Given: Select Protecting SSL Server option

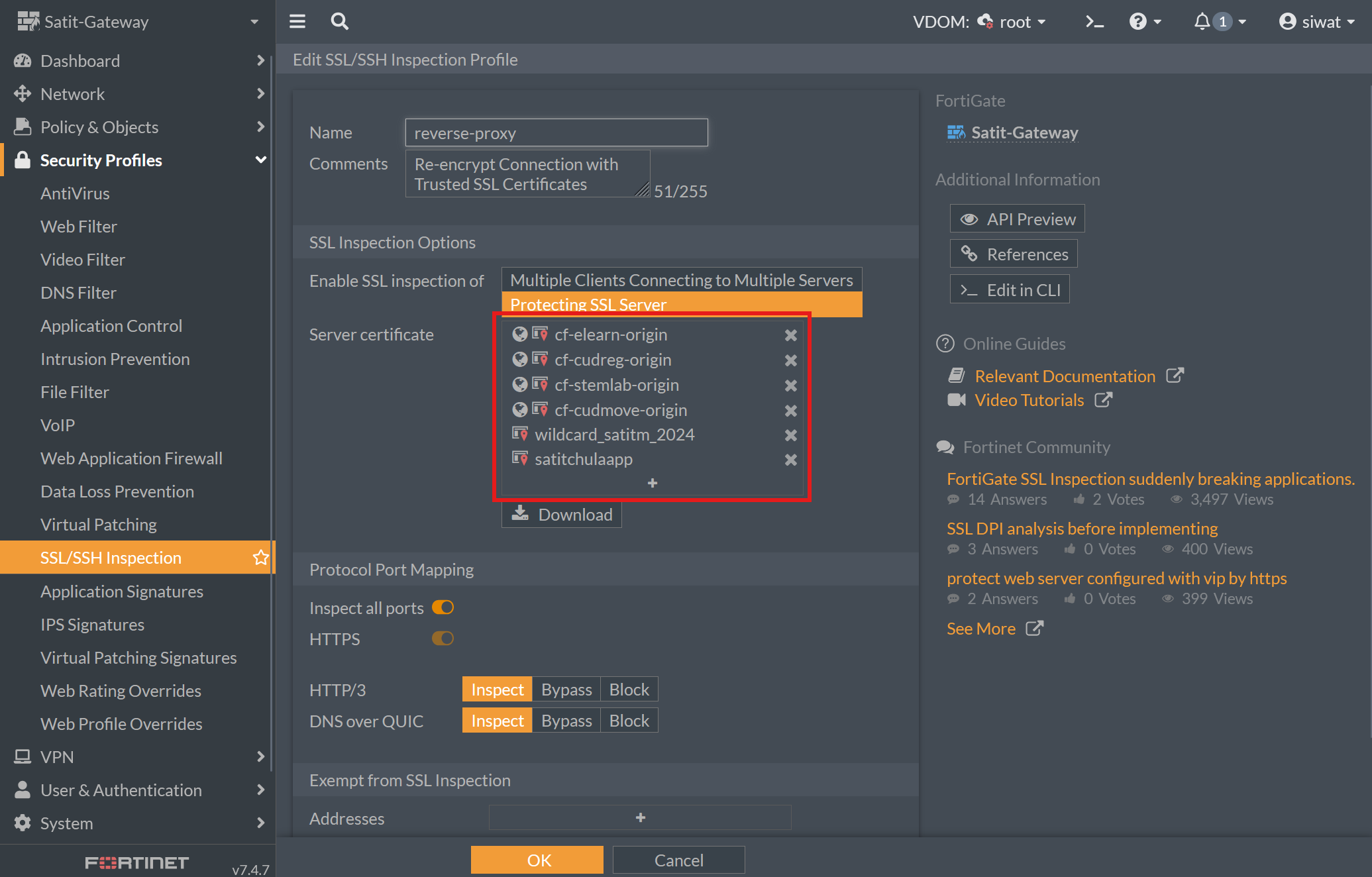Looking at the screenshot, I should click(x=682, y=304).
